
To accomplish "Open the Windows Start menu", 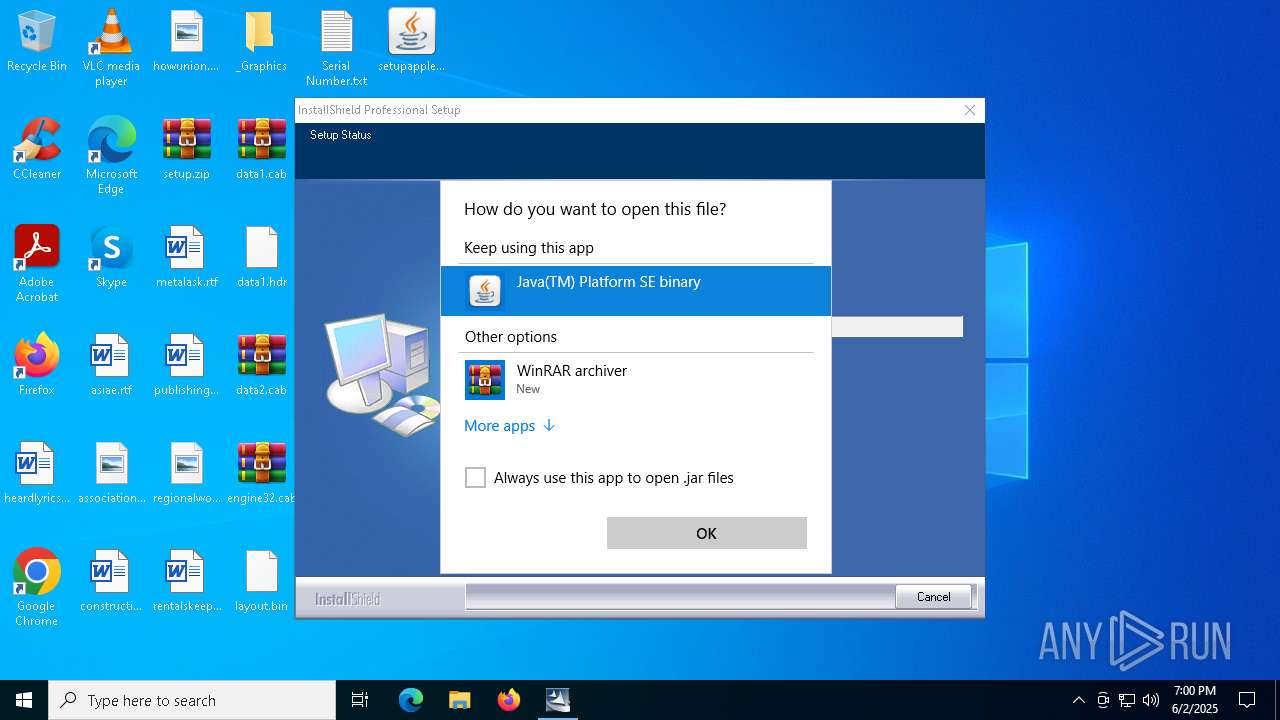I will click(24, 700).
